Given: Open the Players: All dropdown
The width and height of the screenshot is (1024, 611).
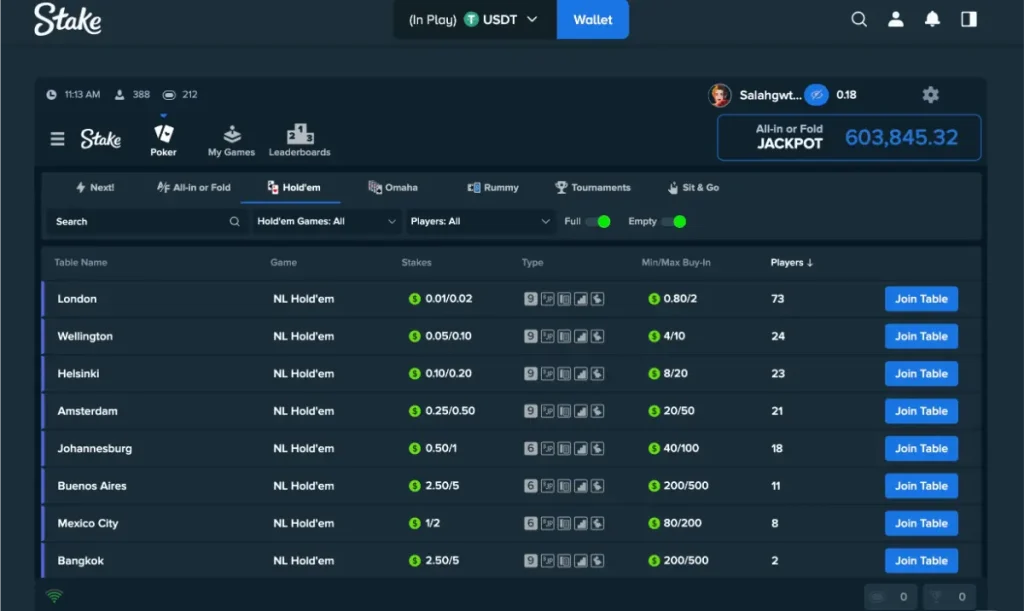Looking at the screenshot, I should pyautogui.click(x=480, y=221).
